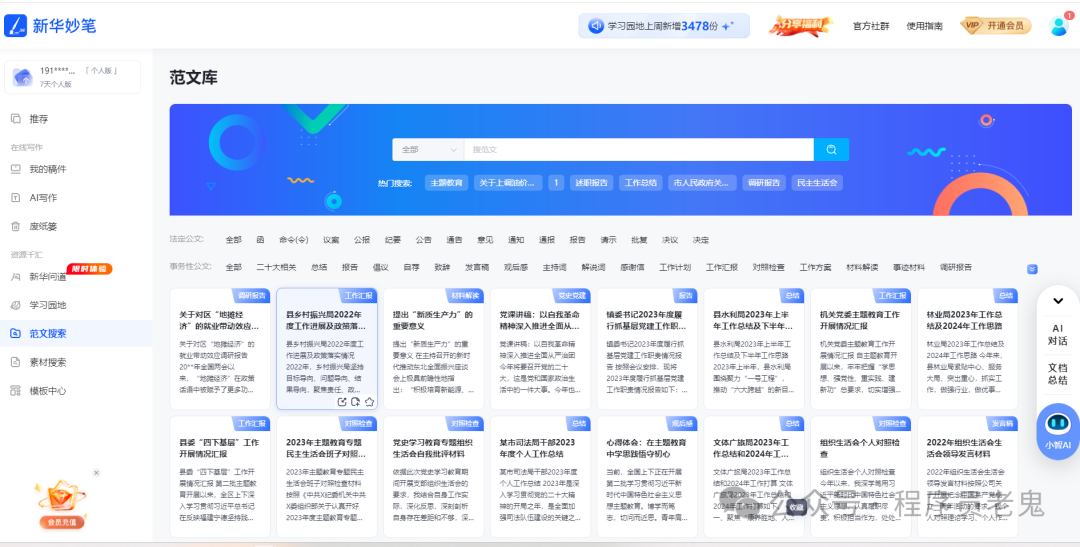The image size is (1080, 547).
Task: Open card 县水利局2023年上半年工作总结
Action: [x=754, y=349]
